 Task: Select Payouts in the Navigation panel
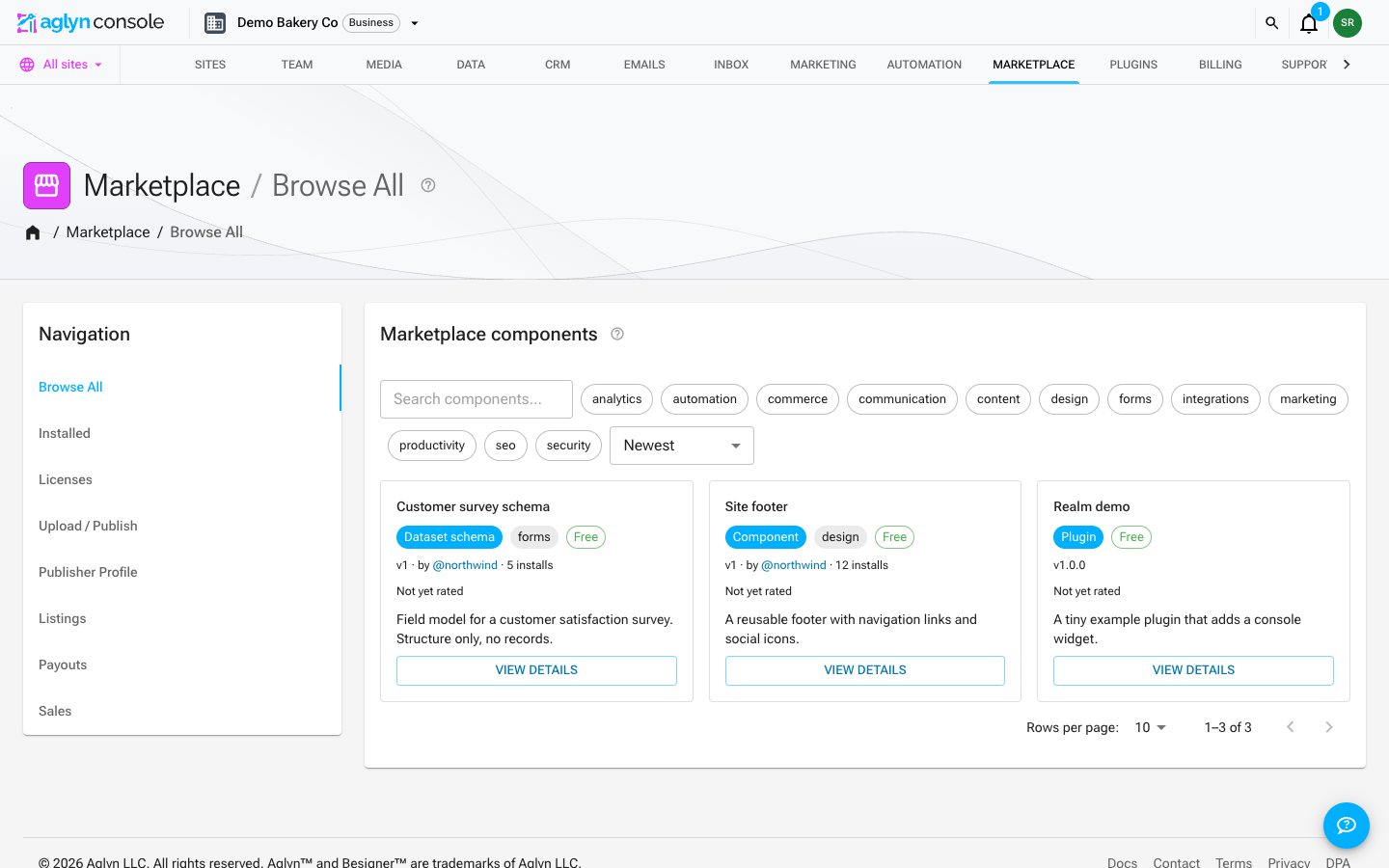click(x=181, y=665)
